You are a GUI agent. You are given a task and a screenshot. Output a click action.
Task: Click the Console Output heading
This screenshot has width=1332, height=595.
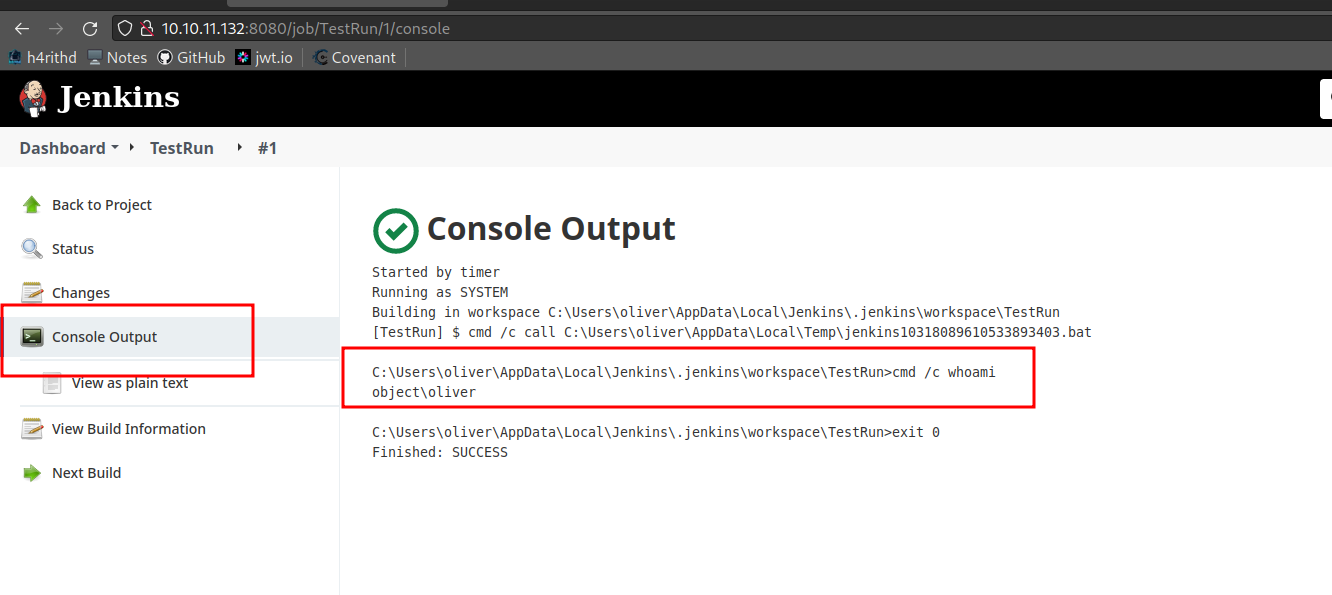coord(551,229)
